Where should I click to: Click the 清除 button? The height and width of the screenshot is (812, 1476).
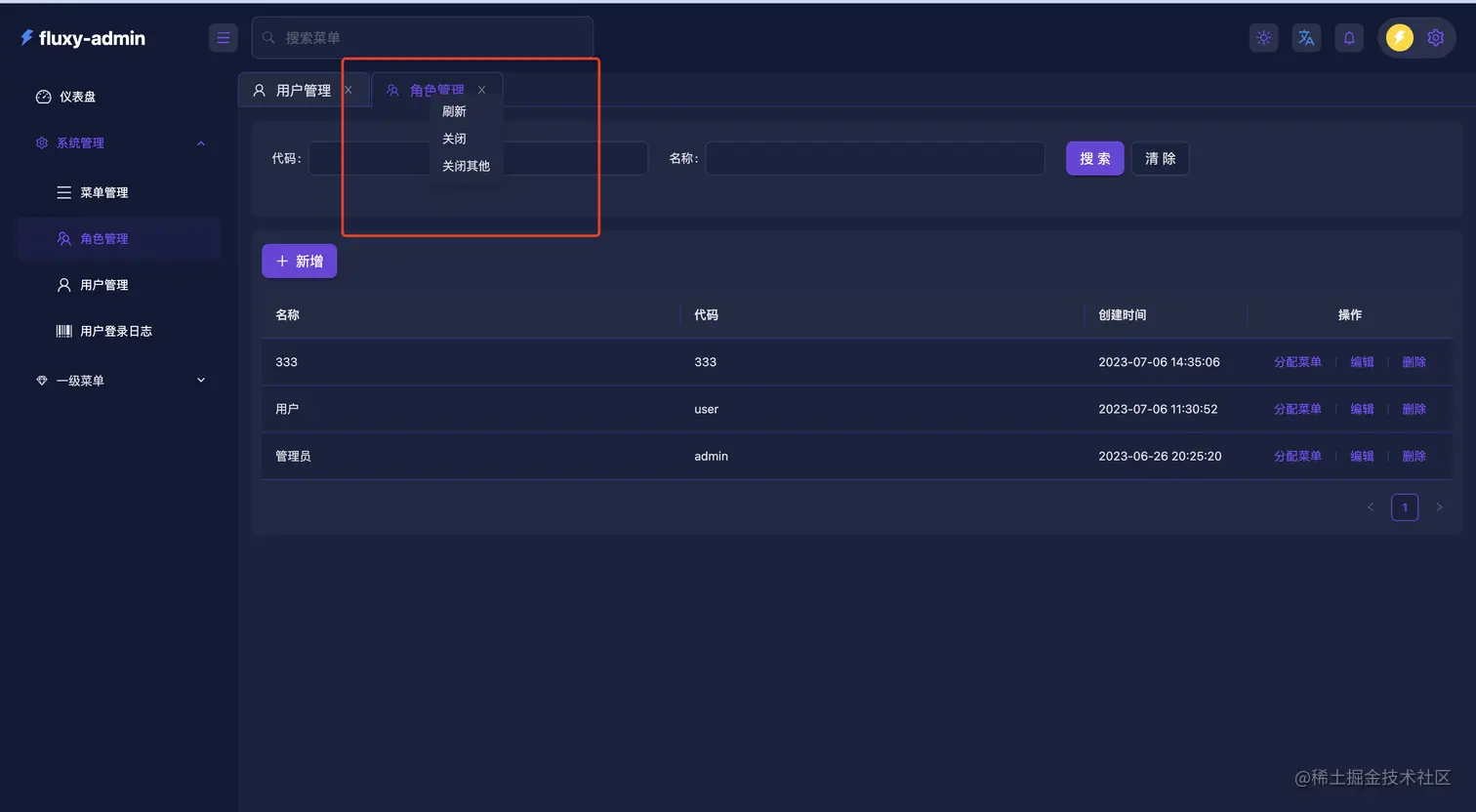(1160, 158)
